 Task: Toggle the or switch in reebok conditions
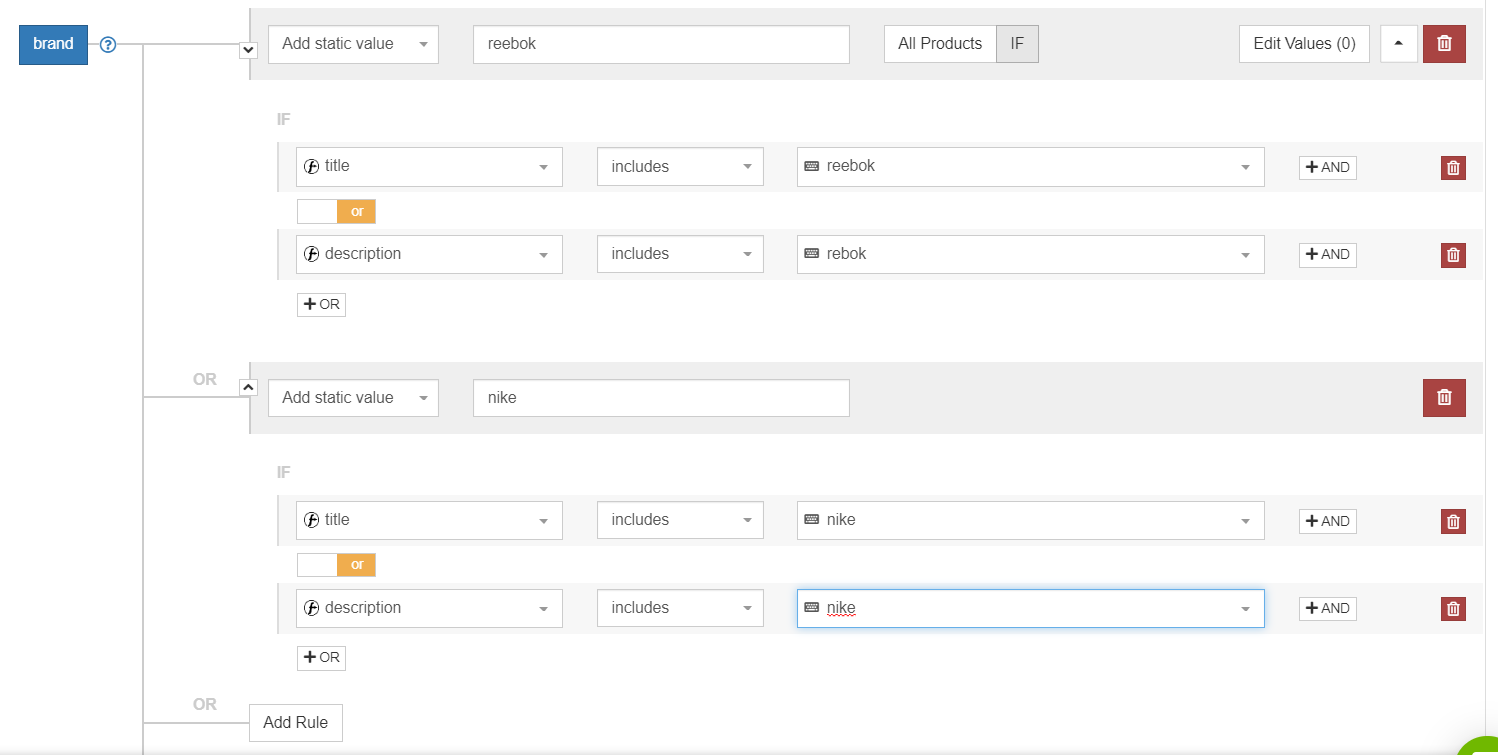pos(336,212)
